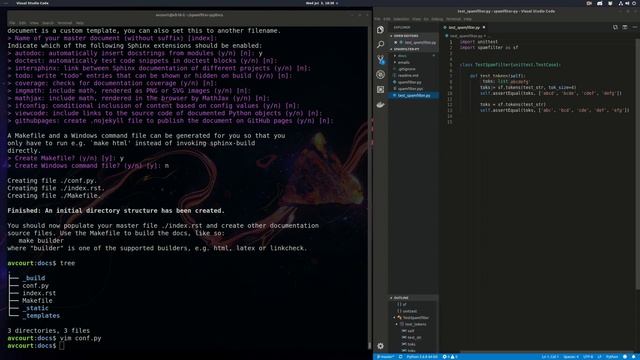Collapse test_tokens method in Outline
640x360 pixels.
397,324
